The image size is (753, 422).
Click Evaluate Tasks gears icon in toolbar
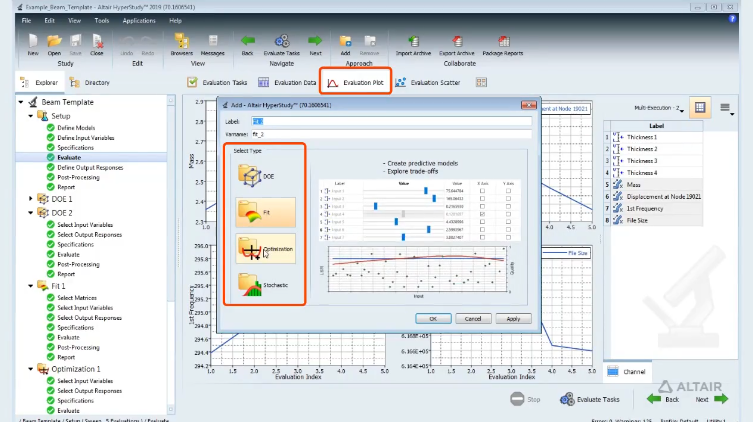[x=282, y=41]
